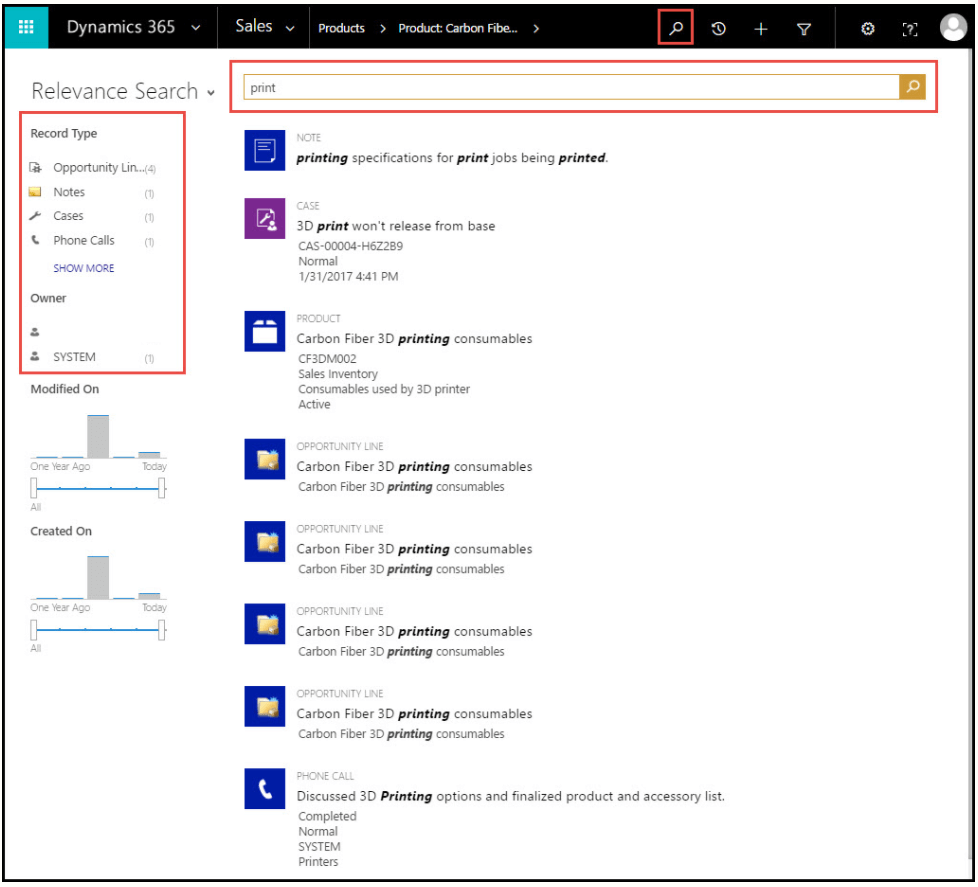Open note 'printing specifications for print jobs'

pyautogui.click(x=452, y=158)
